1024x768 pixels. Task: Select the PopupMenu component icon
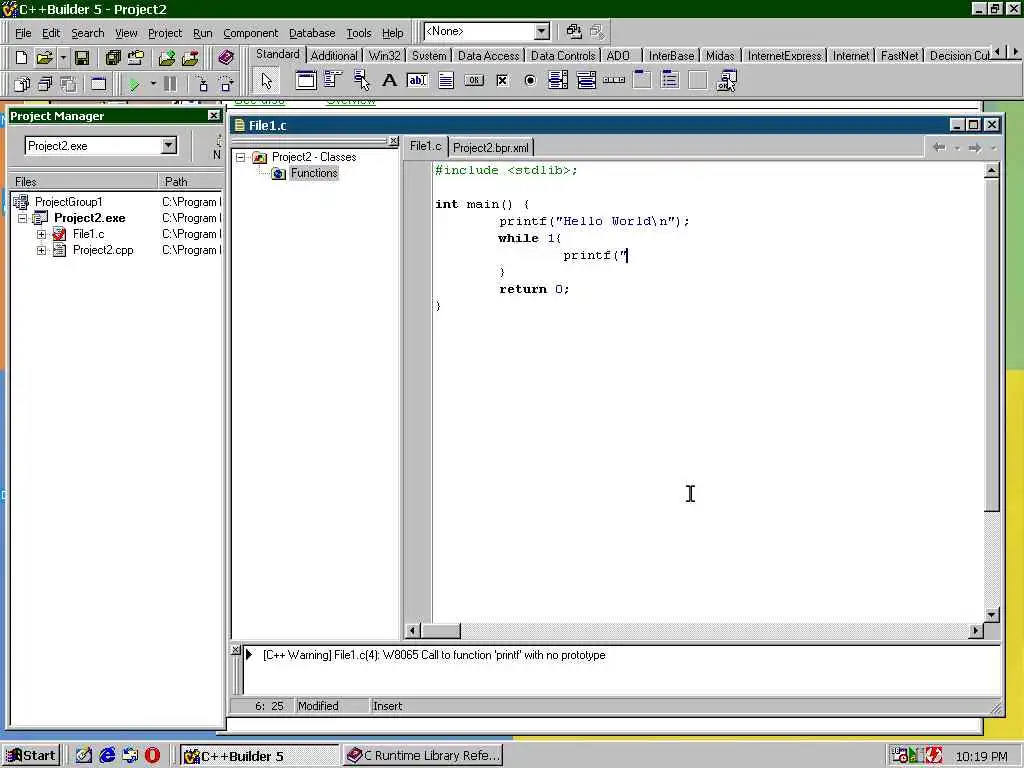(x=362, y=80)
